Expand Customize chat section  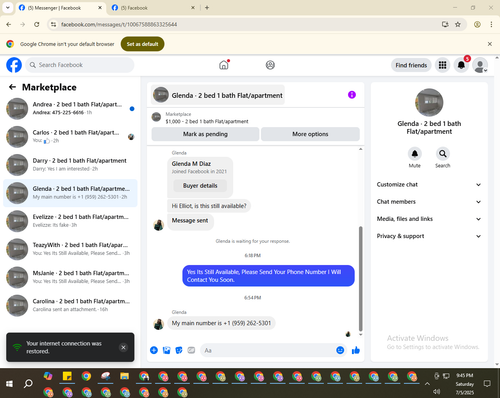coord(429,185)
